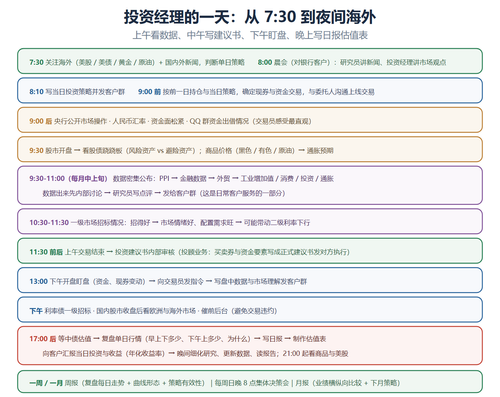Viewport: 500px width, 397px height.
Task: Click text "央行公开市场操作"
Action: [80, 121]
